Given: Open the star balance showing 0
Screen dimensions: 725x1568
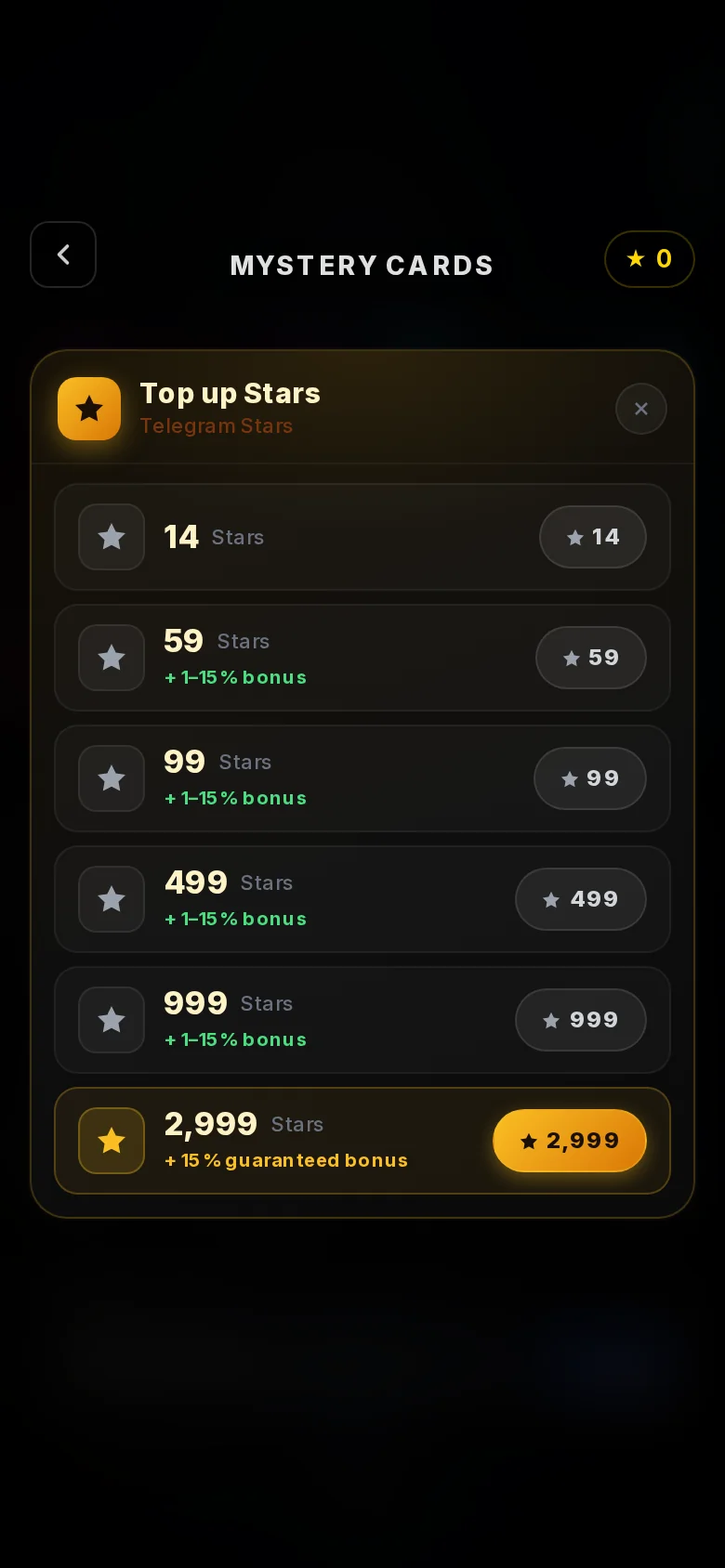Looking at the screenshot, I should click(650, 259).
